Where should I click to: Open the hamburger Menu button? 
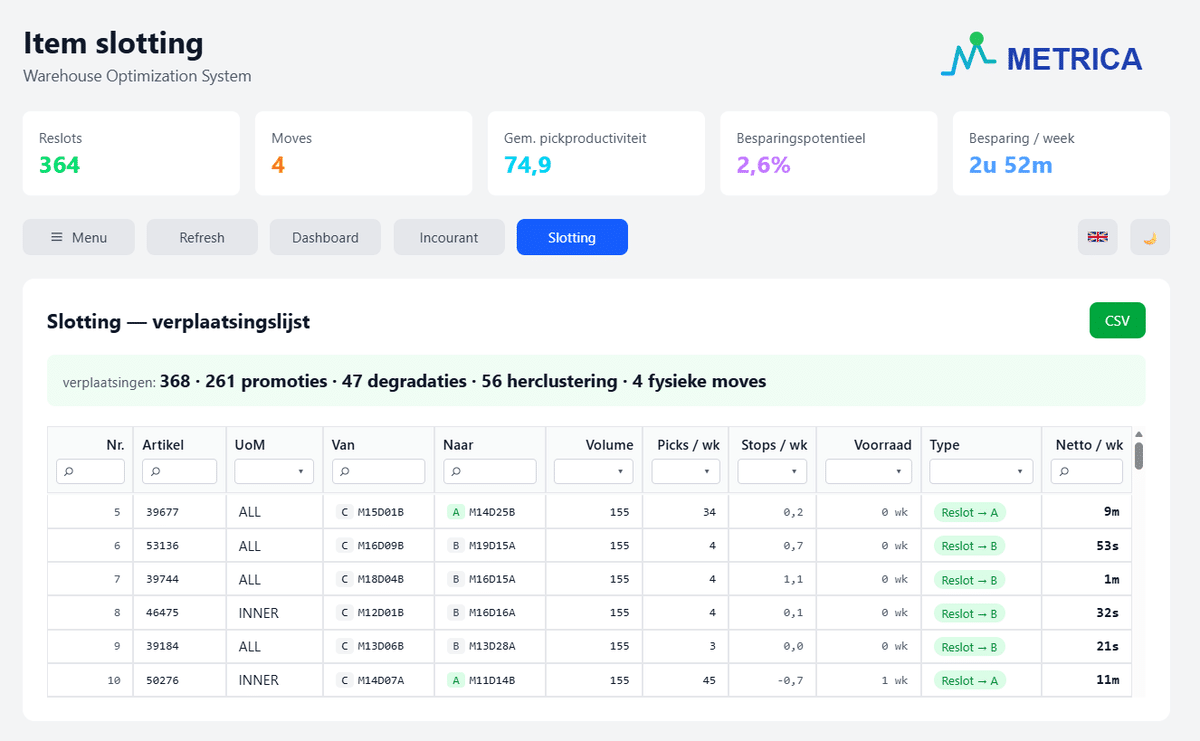coord(79,237)
